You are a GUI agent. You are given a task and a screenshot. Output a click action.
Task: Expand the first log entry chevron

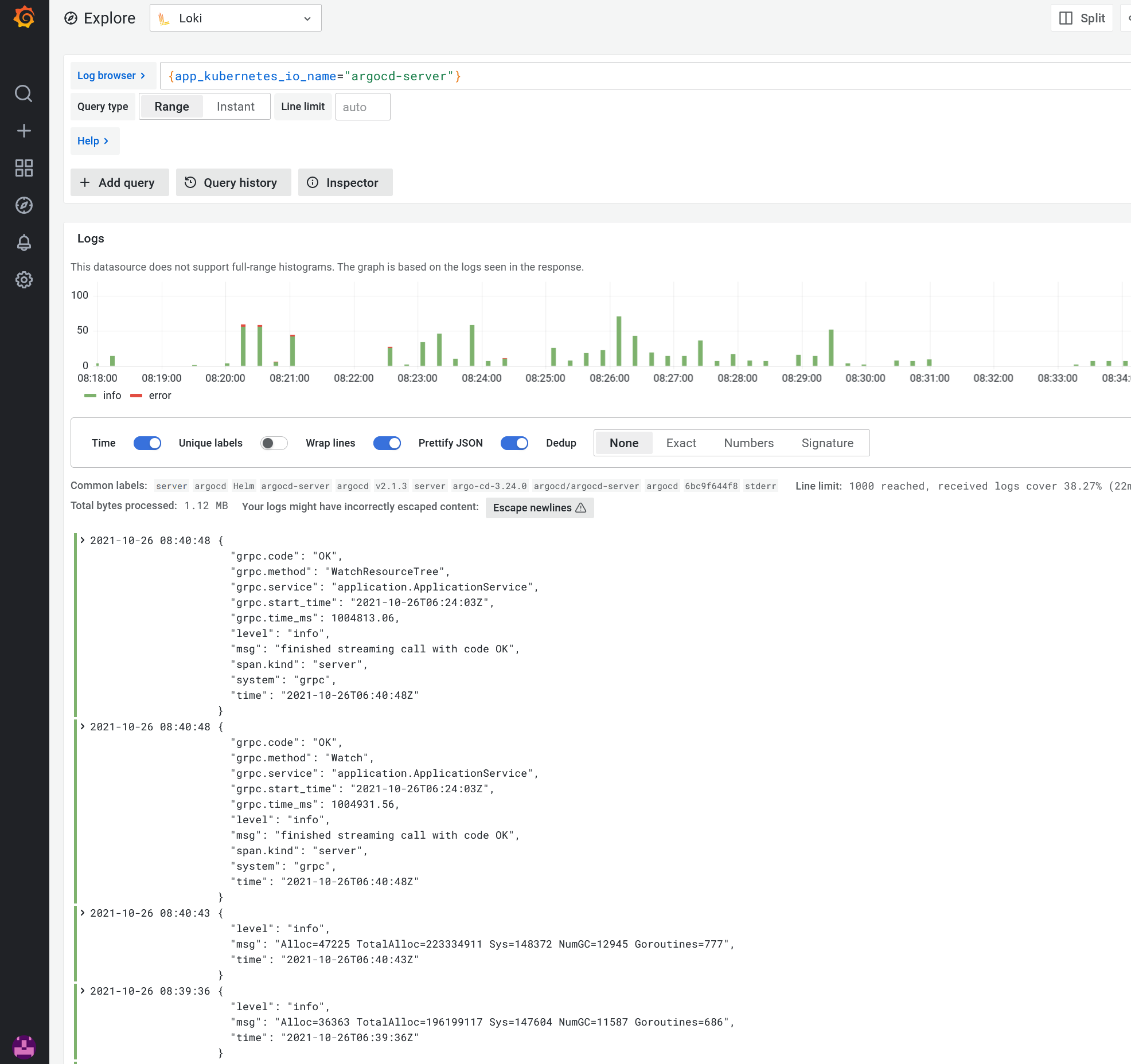point(83,539)
